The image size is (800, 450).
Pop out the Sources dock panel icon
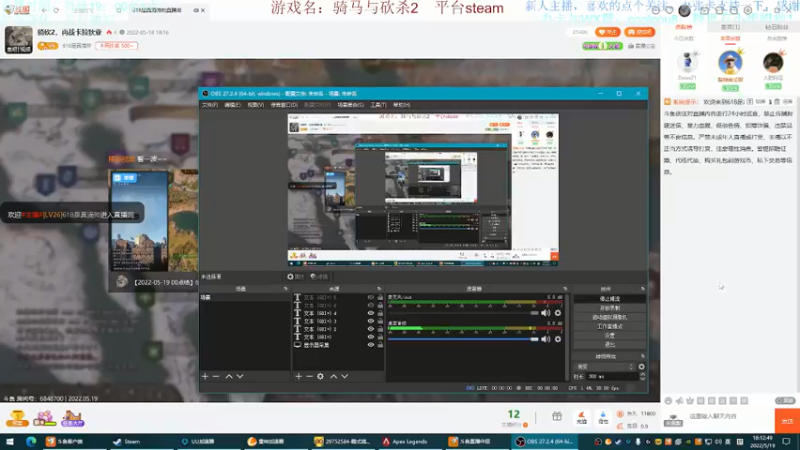(379, 289)
